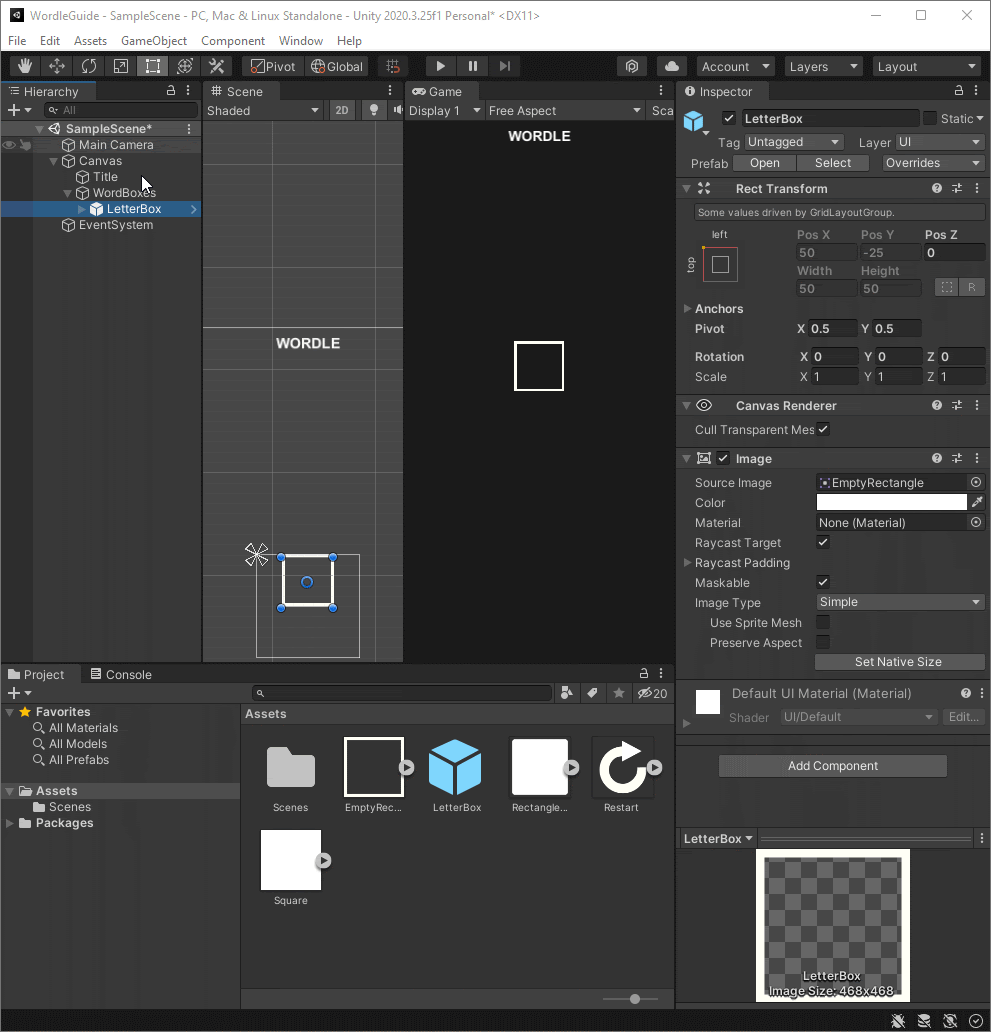Screen dimensions: 991x1032
Task: Open the Layout dropdown
Action: (x=926, y=66)
